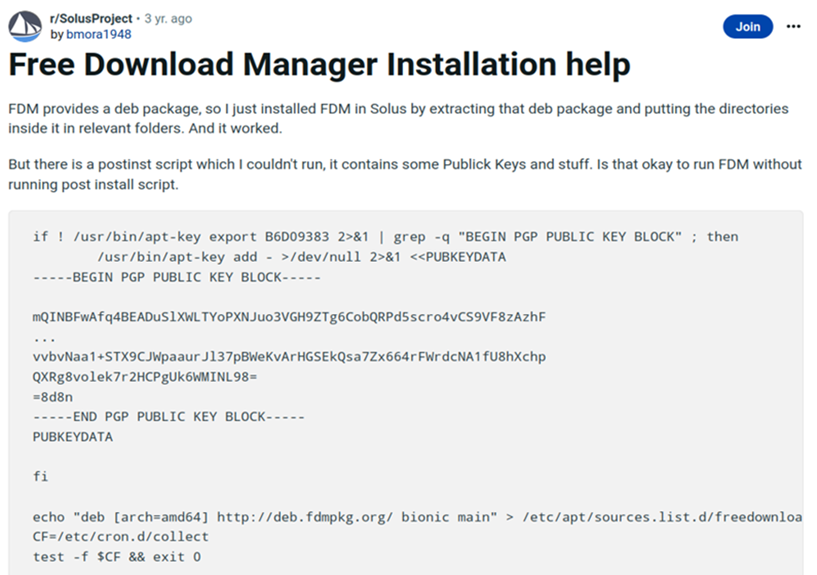Click the 'END PGP PUBLIC KEY BLOCK' line
This screenshot has height=575, width=817.
(x=168, y=417)
